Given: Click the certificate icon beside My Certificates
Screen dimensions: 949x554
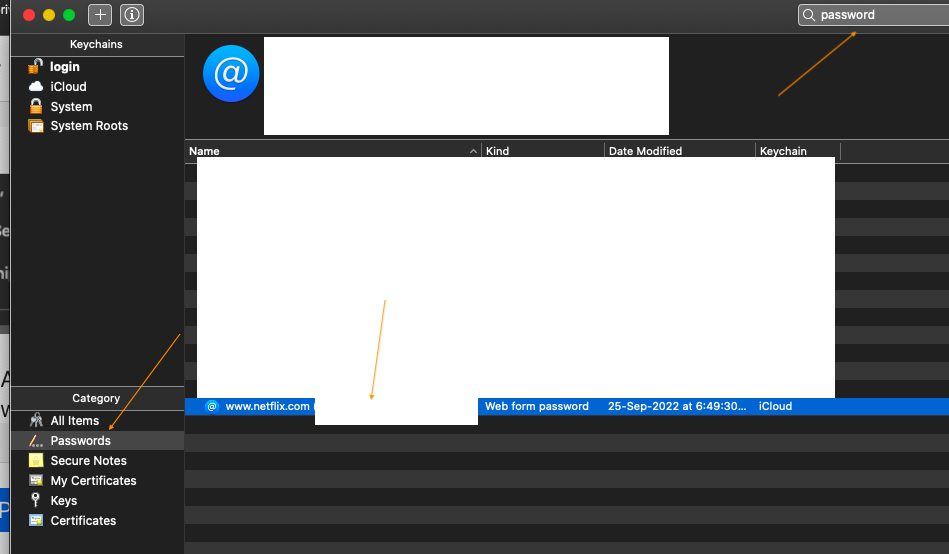Looking at the screenshot, I should pyautogui.click(x=36, y=480).
